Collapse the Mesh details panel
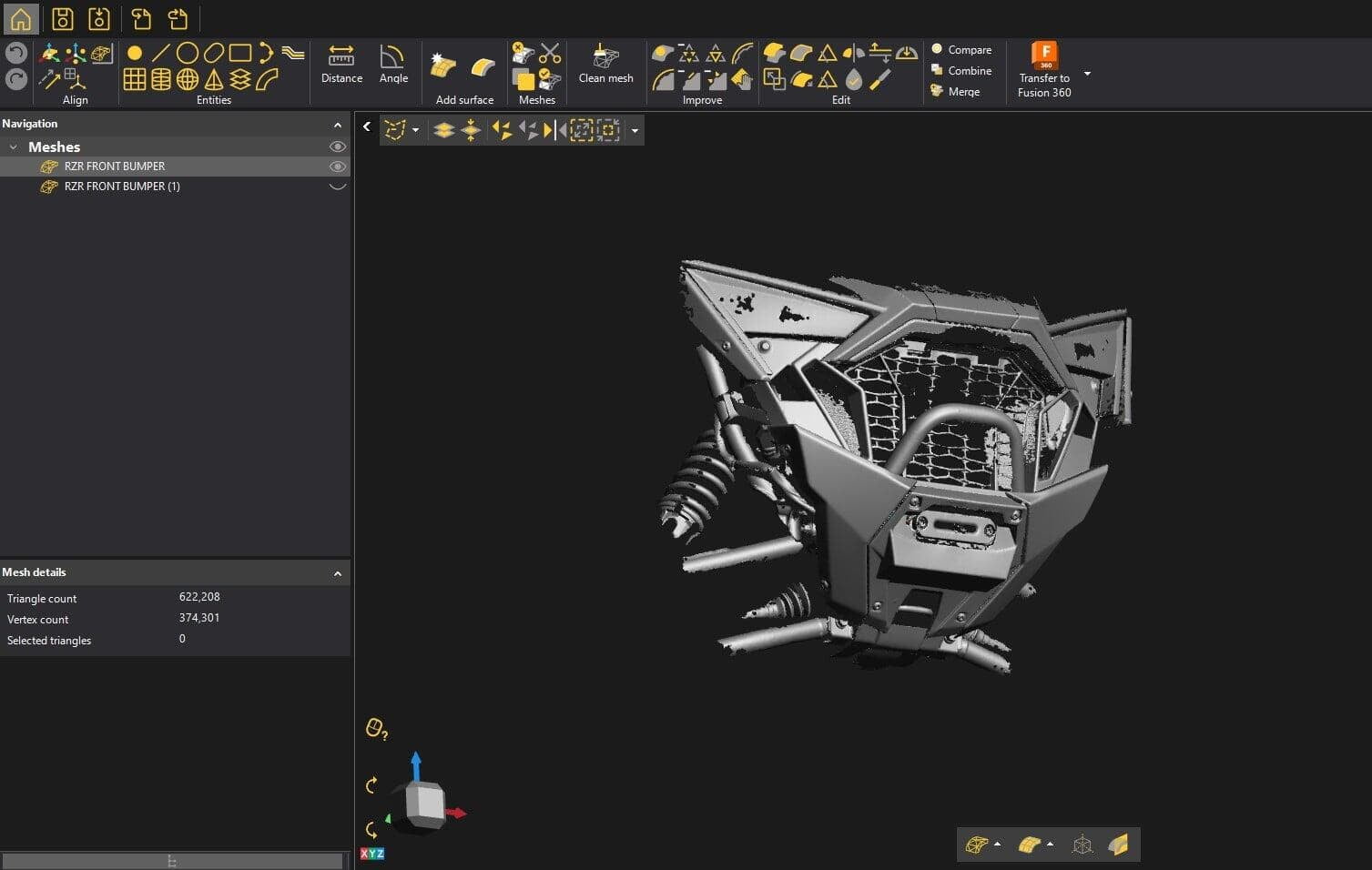Viewport: 1372px width, 870px height. [338, 572]
